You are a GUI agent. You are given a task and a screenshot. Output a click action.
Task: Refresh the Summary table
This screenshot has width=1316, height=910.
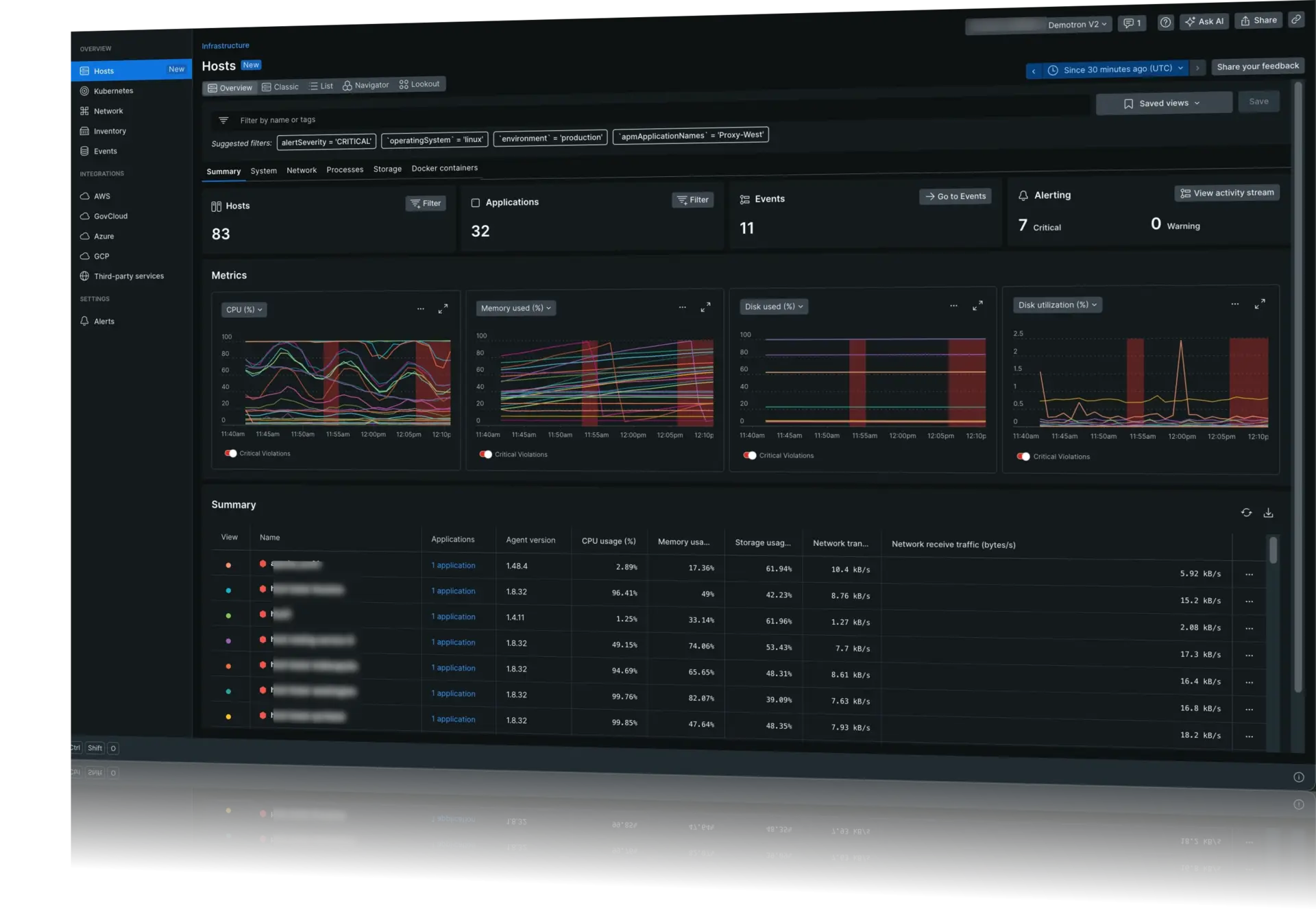(1247, 512)
